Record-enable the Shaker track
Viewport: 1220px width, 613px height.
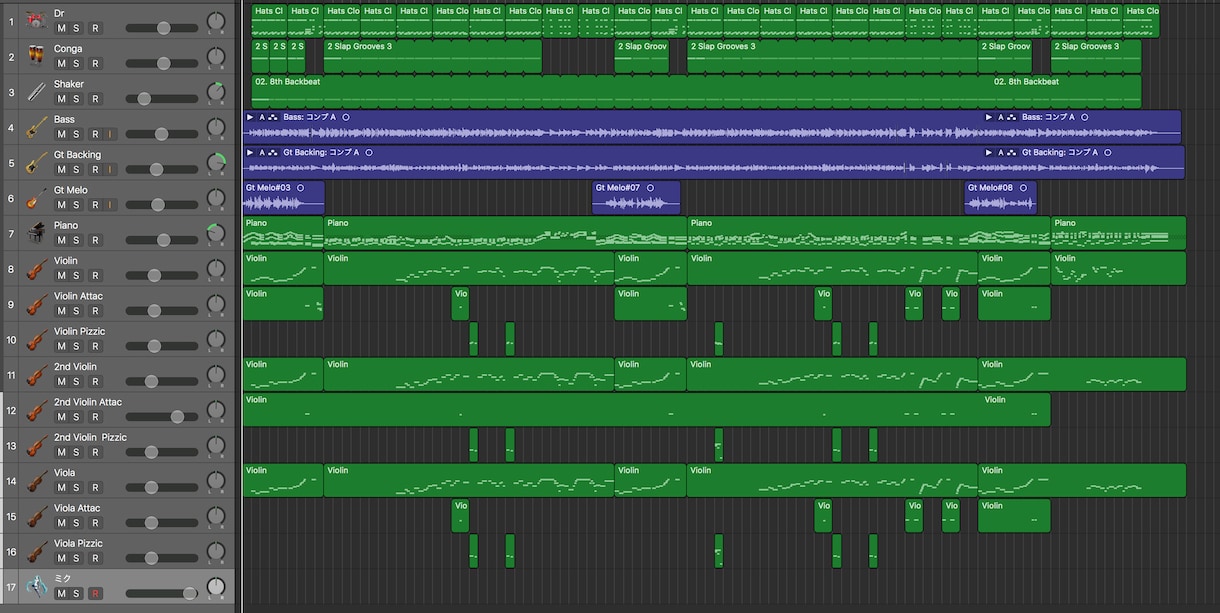95,99
